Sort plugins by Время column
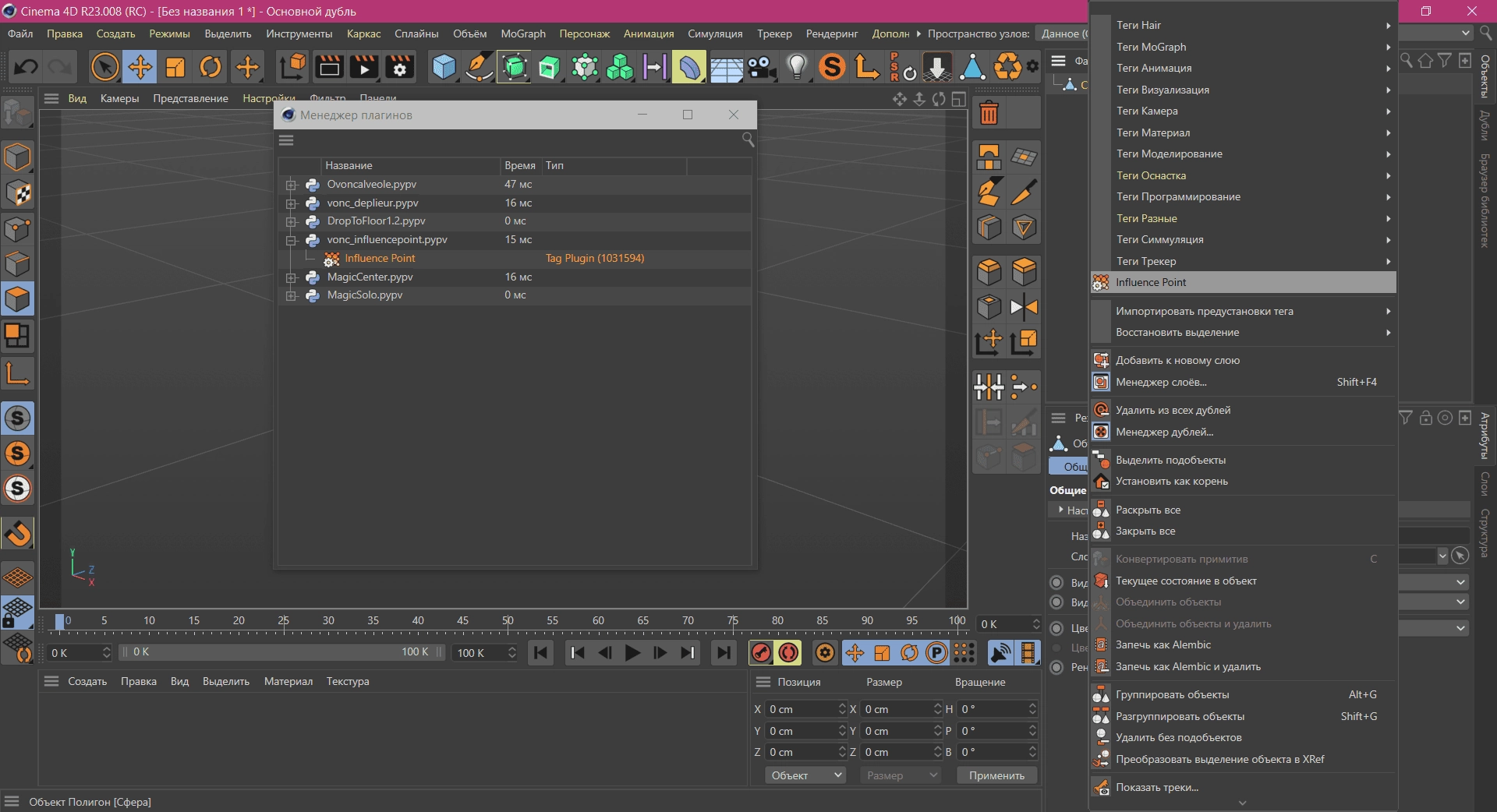 [x=520, y=165]
